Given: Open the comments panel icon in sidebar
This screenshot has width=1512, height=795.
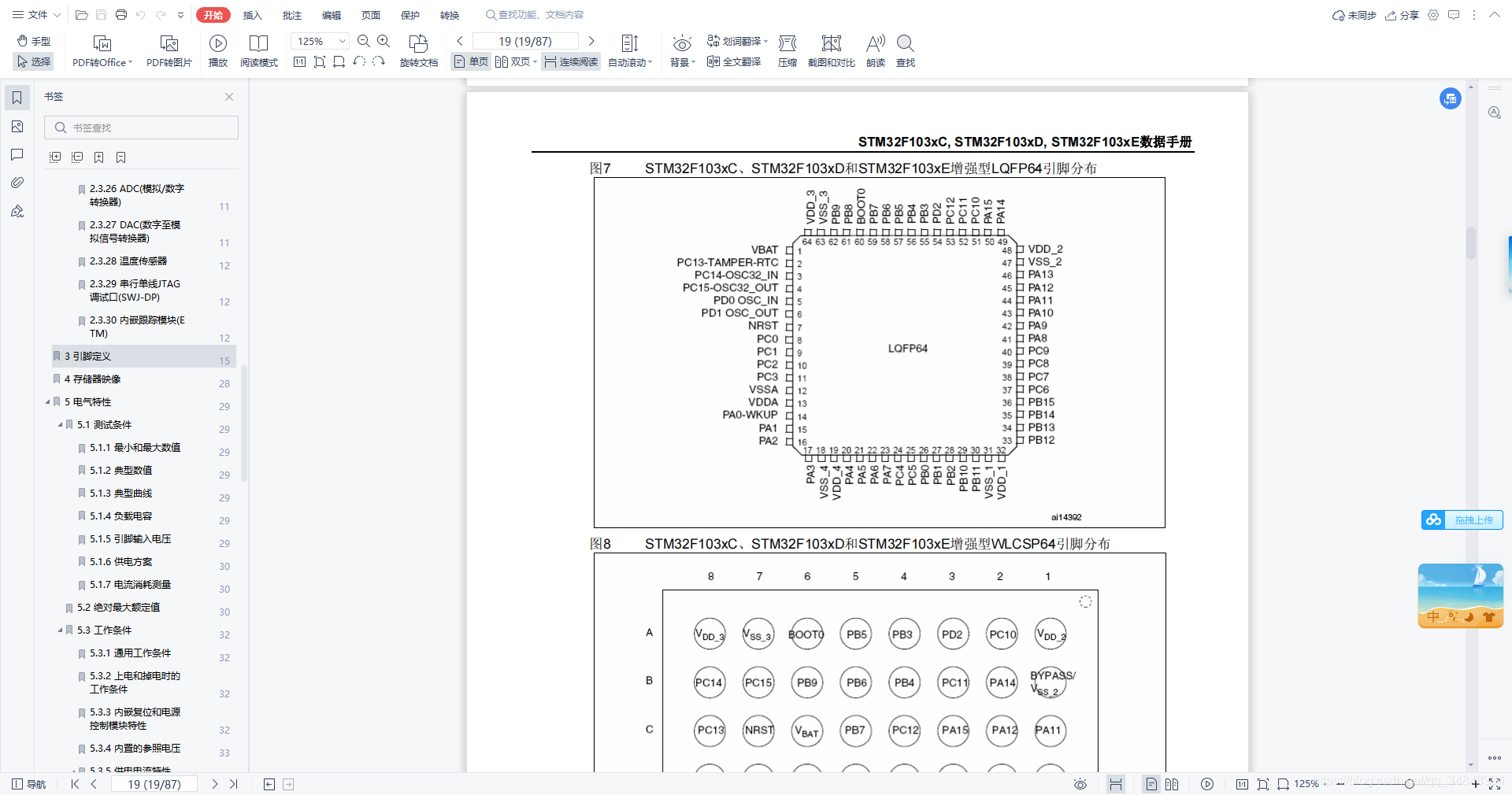Looking at the screenshot, I should point(17,154).
